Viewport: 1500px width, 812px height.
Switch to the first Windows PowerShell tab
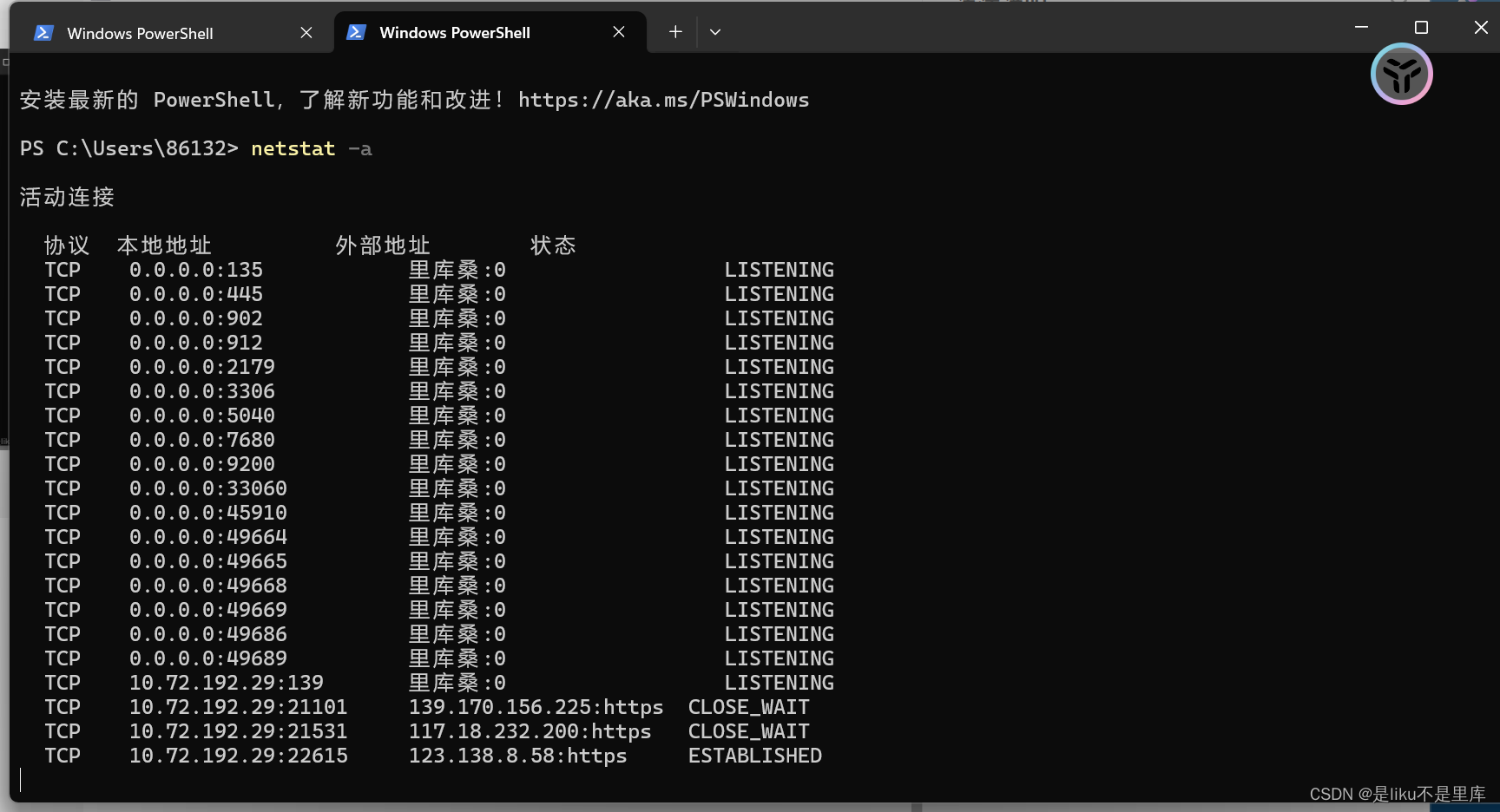pyautogui.click(x=172, y=33)
